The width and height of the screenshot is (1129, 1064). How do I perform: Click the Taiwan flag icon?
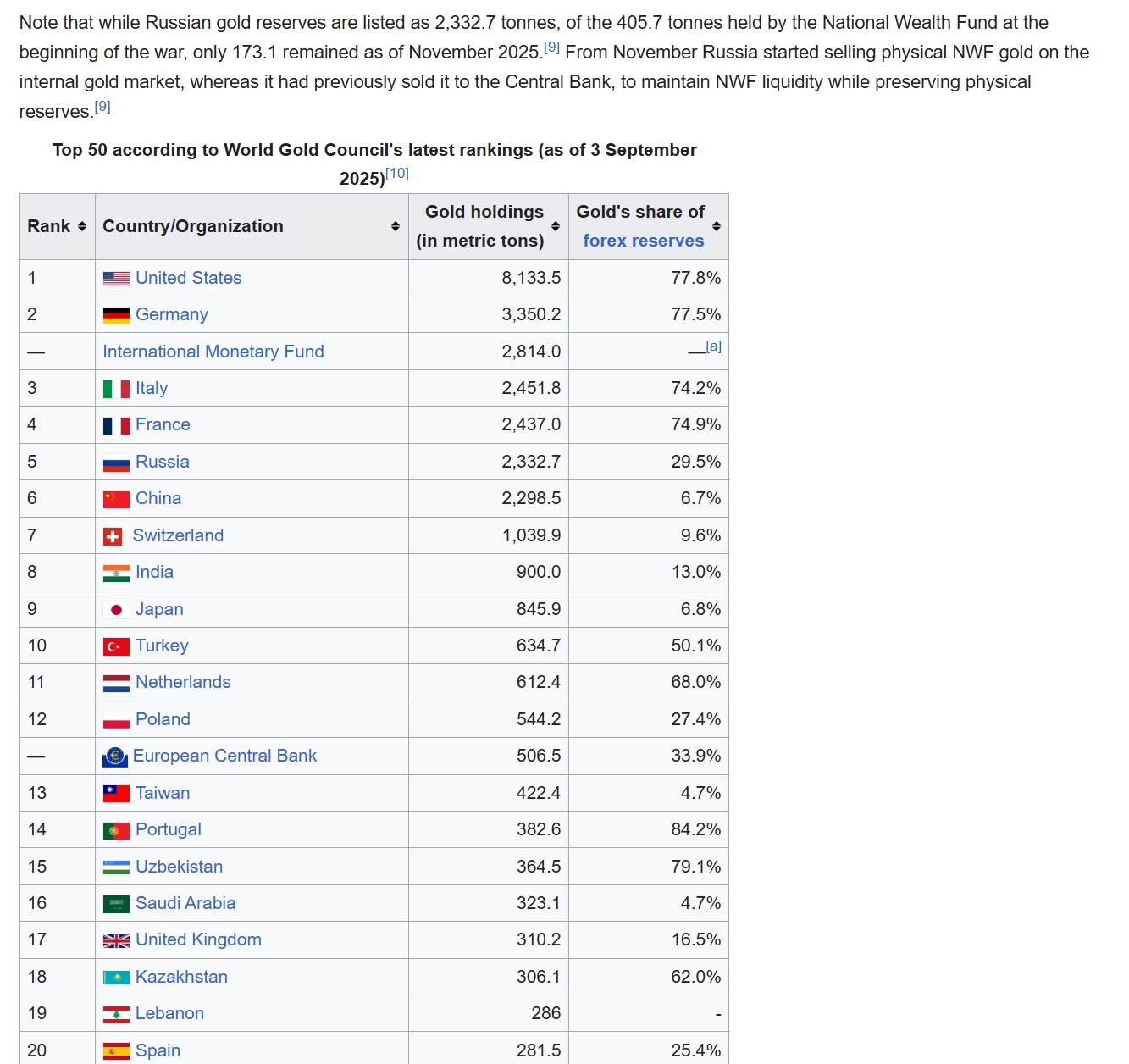[116, 794]
